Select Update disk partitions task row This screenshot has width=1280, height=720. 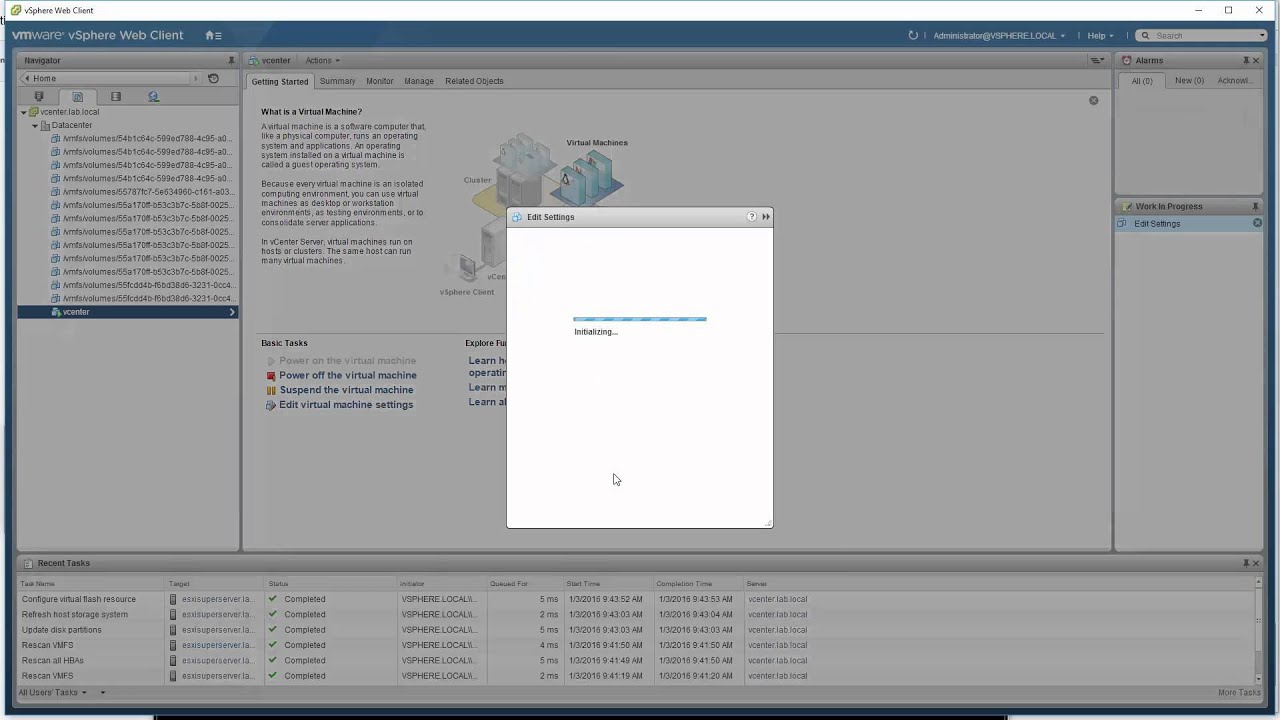636,630
